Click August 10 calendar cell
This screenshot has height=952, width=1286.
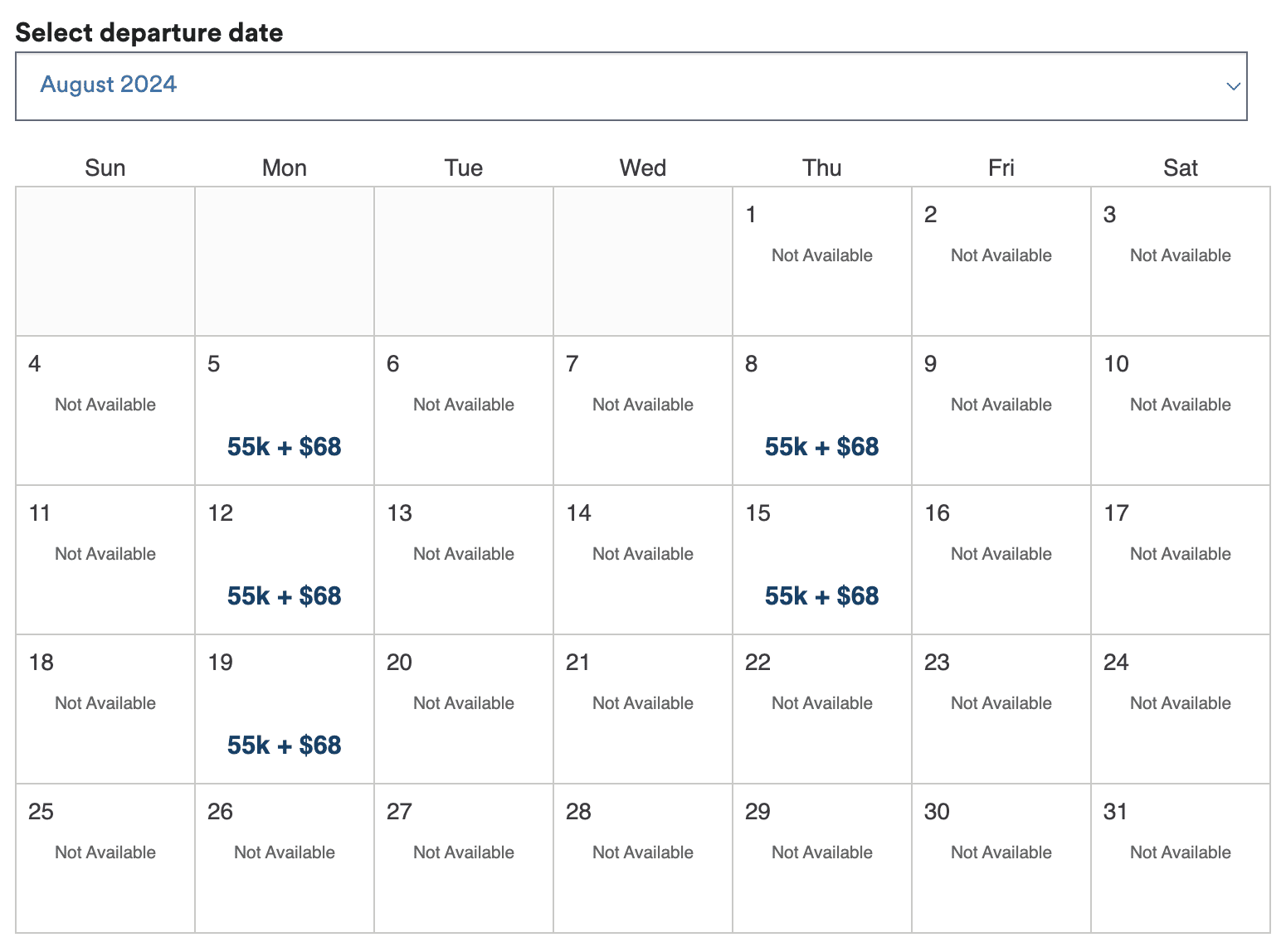pos(1180,410)
